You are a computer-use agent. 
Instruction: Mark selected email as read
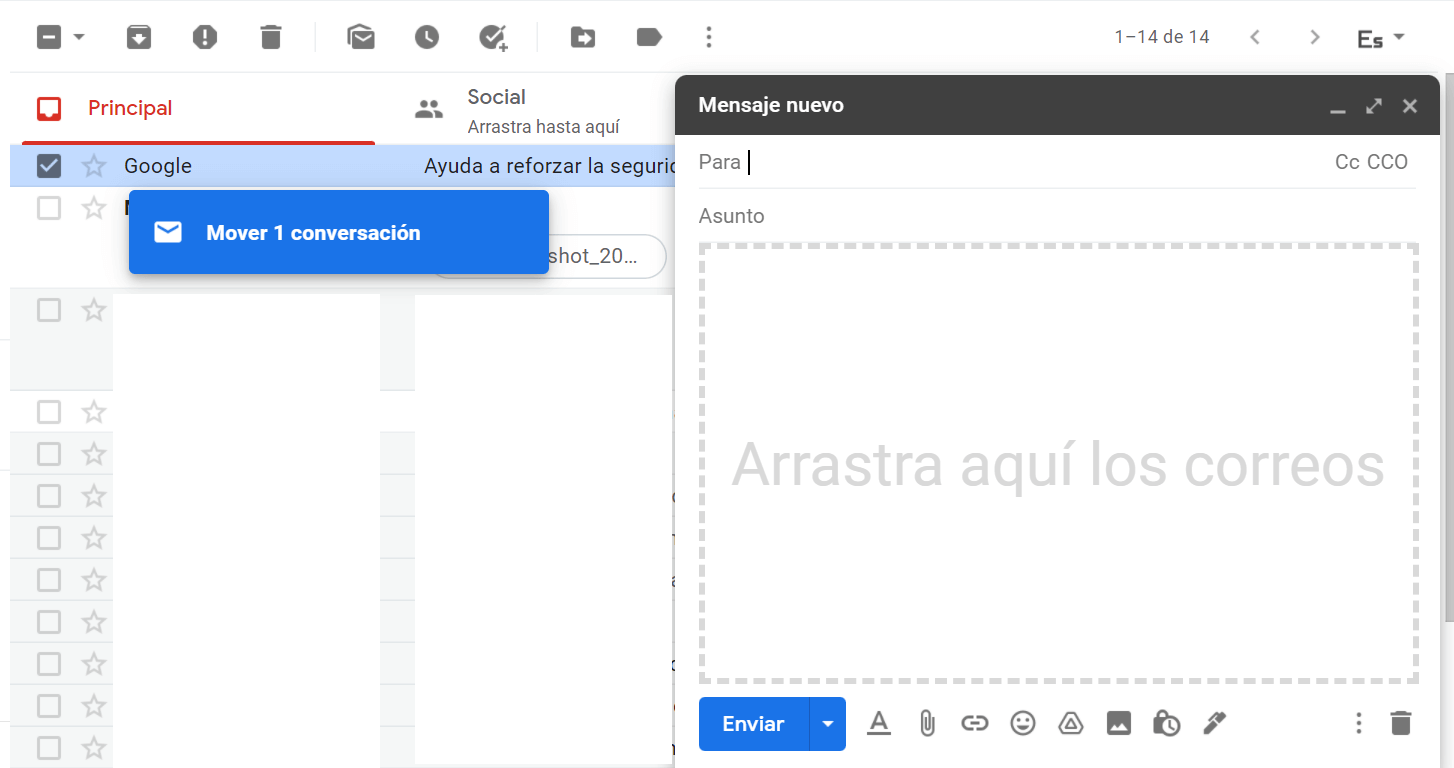tap(361, 38)
